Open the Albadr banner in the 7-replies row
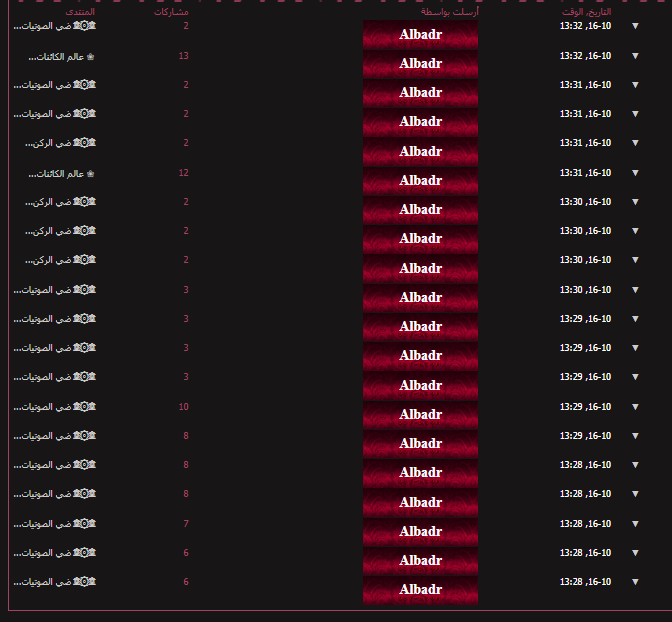The height and width of the screenshot is (622, 672). (x=420, y=531)
